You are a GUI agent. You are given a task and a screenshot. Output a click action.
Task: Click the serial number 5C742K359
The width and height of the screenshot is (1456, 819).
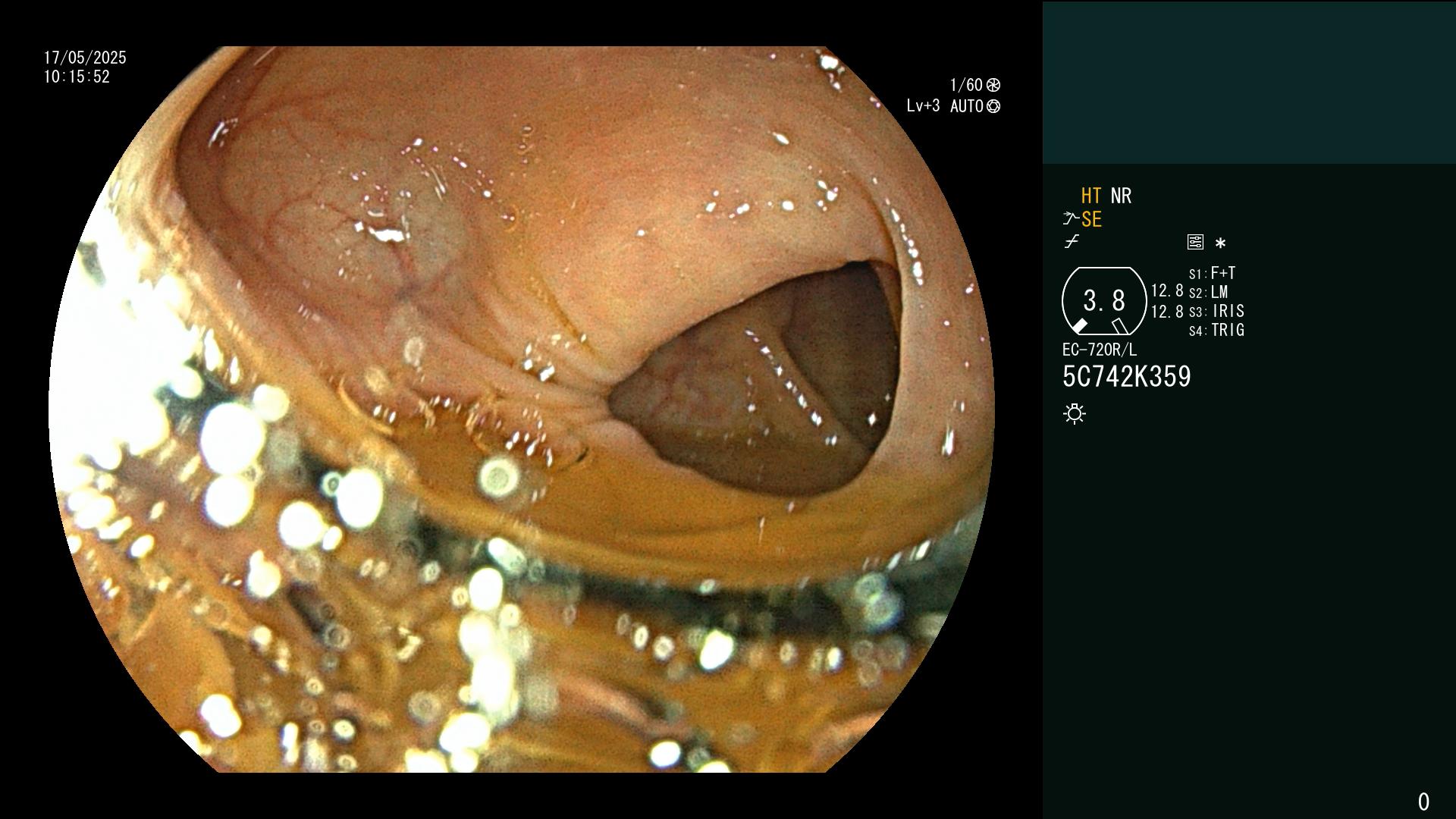coord(1127,377)
